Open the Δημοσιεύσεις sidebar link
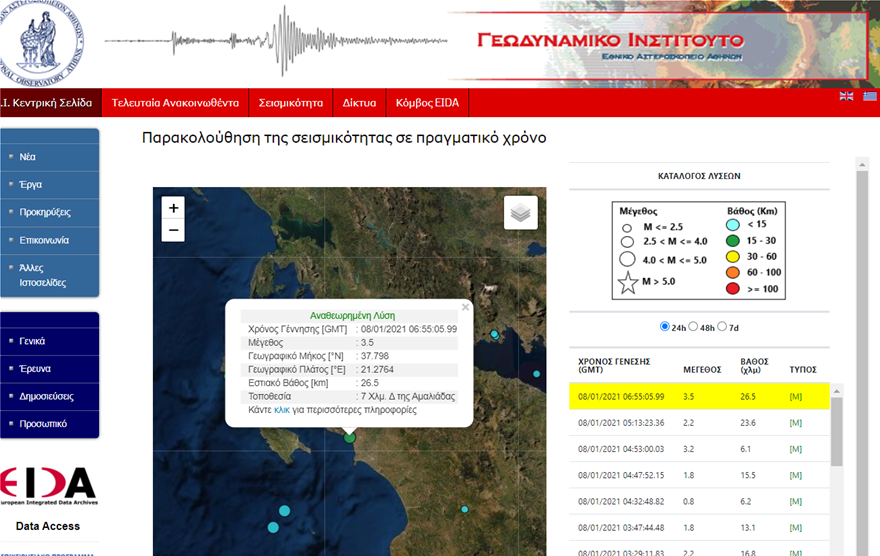 [46, 396]
